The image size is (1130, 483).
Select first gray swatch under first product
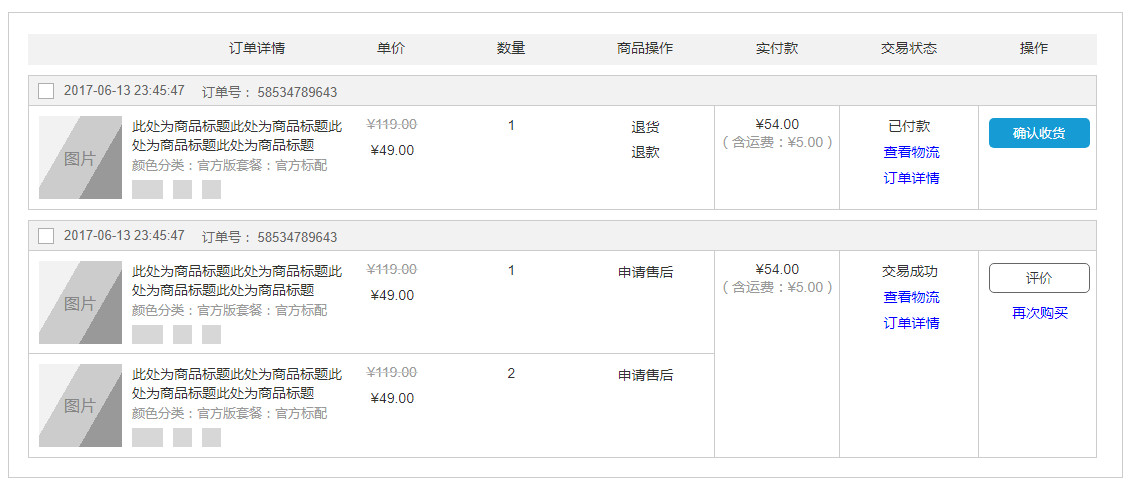coord(147,189)
